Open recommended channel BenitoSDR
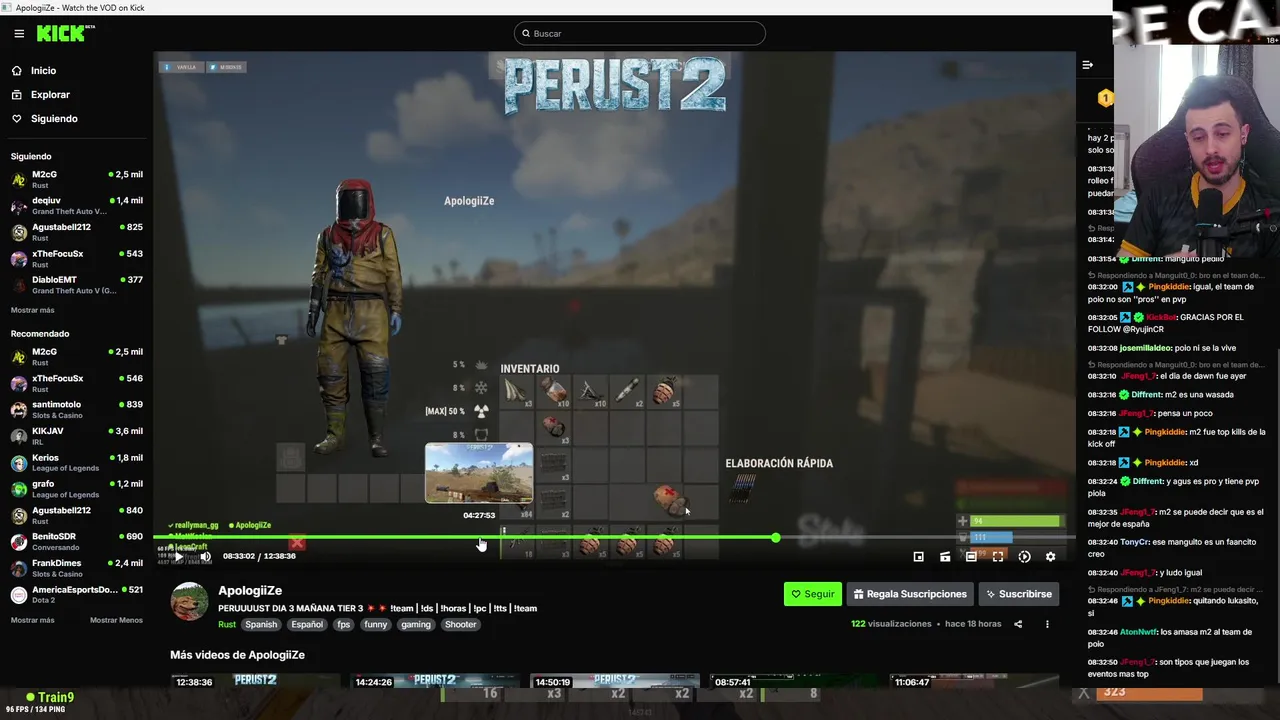Viewport: 1280px width, 720px height. [76, 542]
